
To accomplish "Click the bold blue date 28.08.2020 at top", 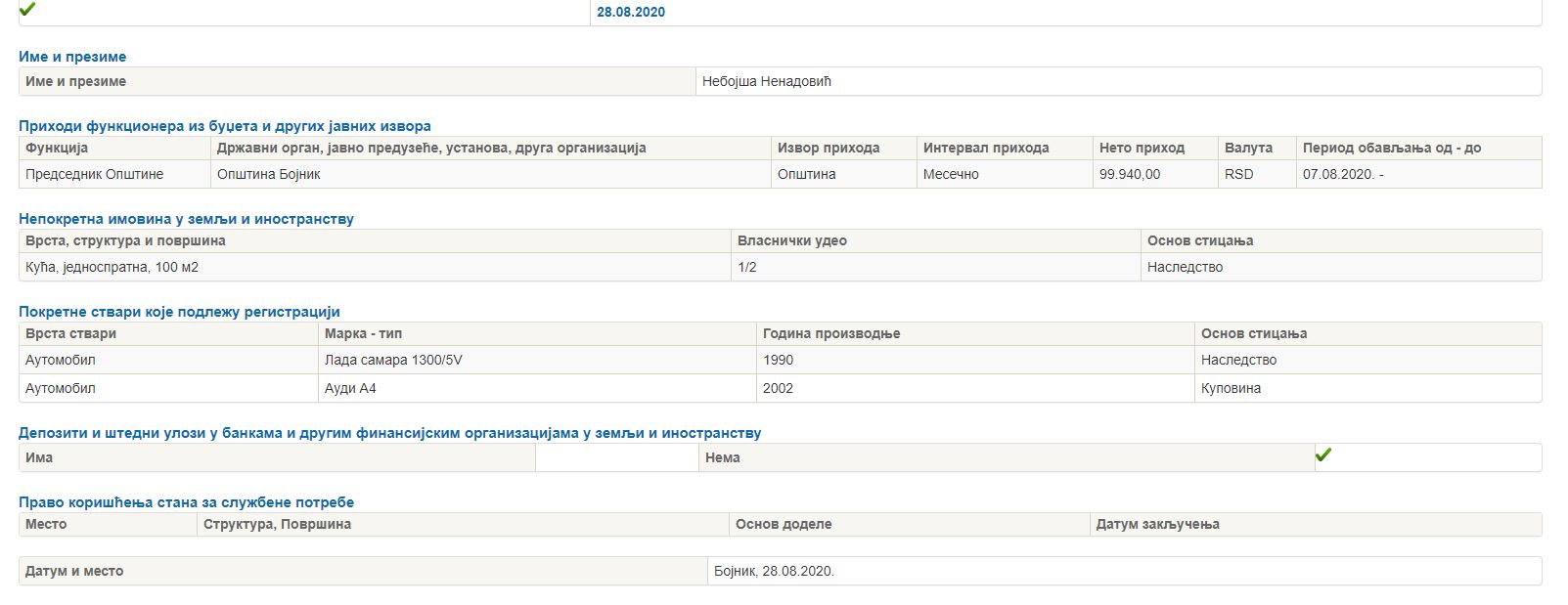I will 631,13.
